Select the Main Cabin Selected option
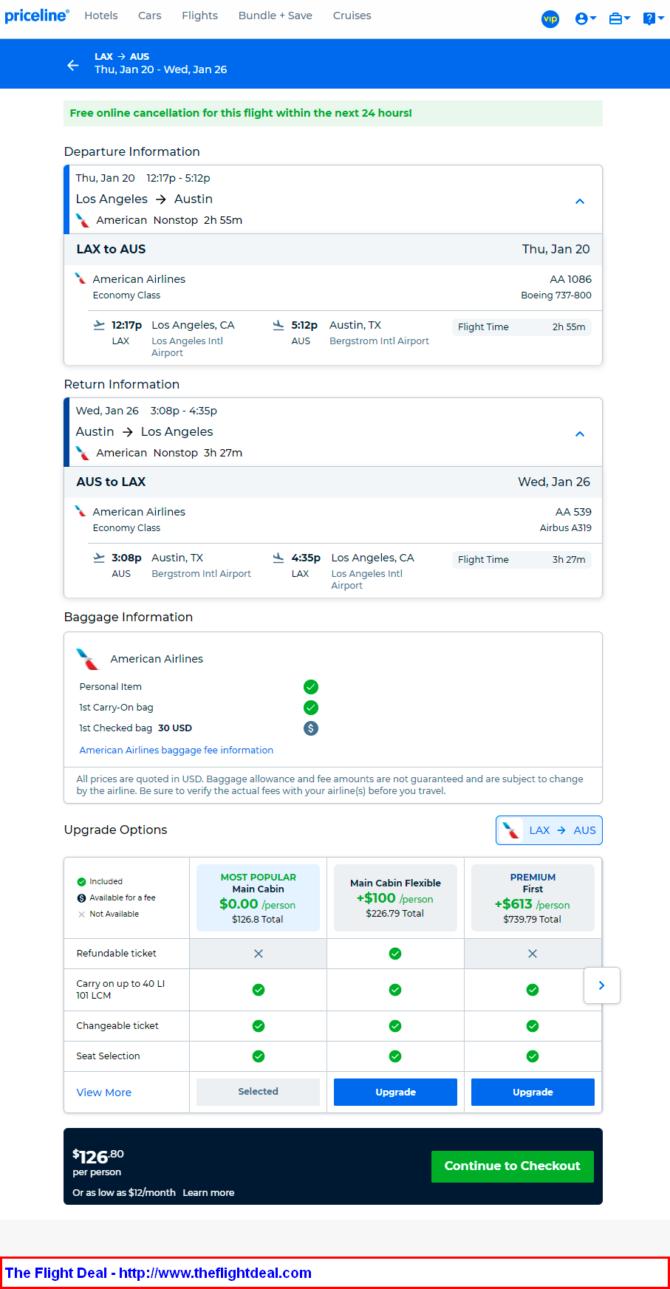Image resolution: width=670 pixels, height=1289 pixels. click(x=258, y=1092)
